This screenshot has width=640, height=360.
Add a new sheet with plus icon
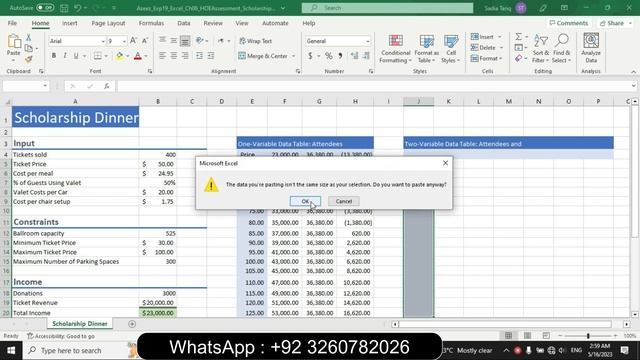click(x=132, y=324)
